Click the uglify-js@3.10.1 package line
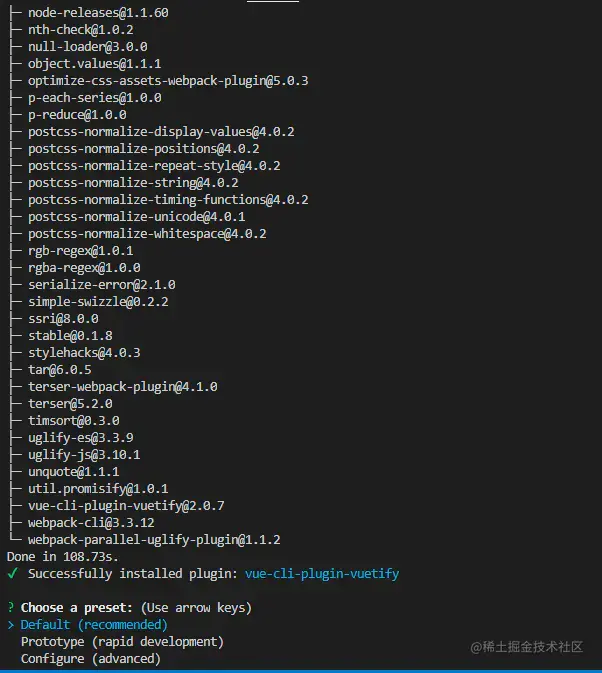Screen dimensions: 602x673 [84, 455]
